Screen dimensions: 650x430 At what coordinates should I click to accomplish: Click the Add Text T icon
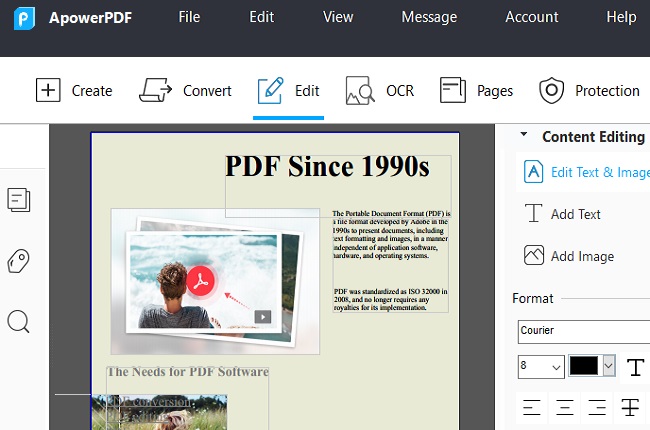534,213
